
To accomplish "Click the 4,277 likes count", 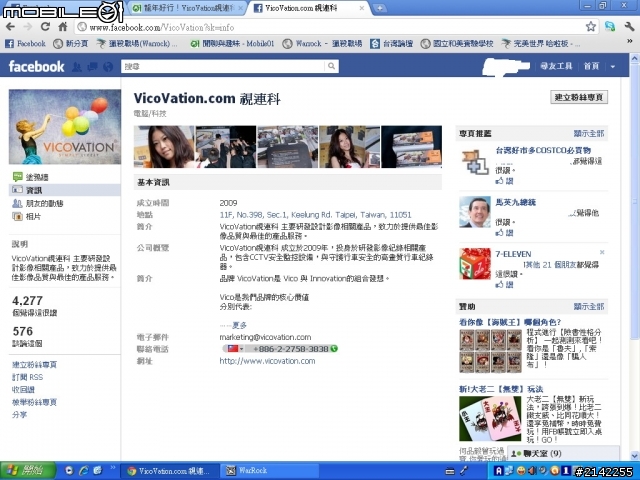I will pyautogui.click(x=27, y=301).
